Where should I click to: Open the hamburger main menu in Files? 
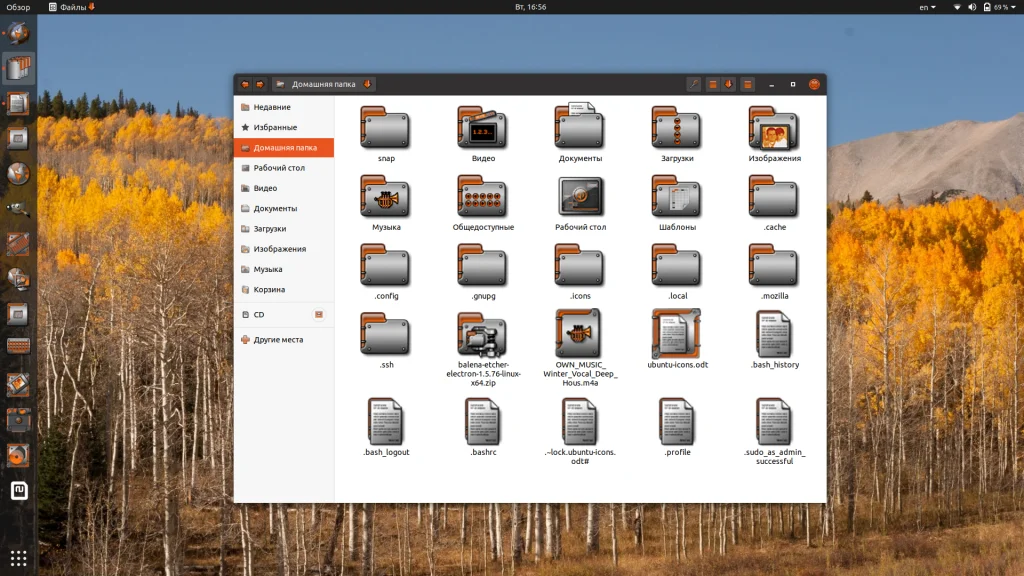click(747, 85)
